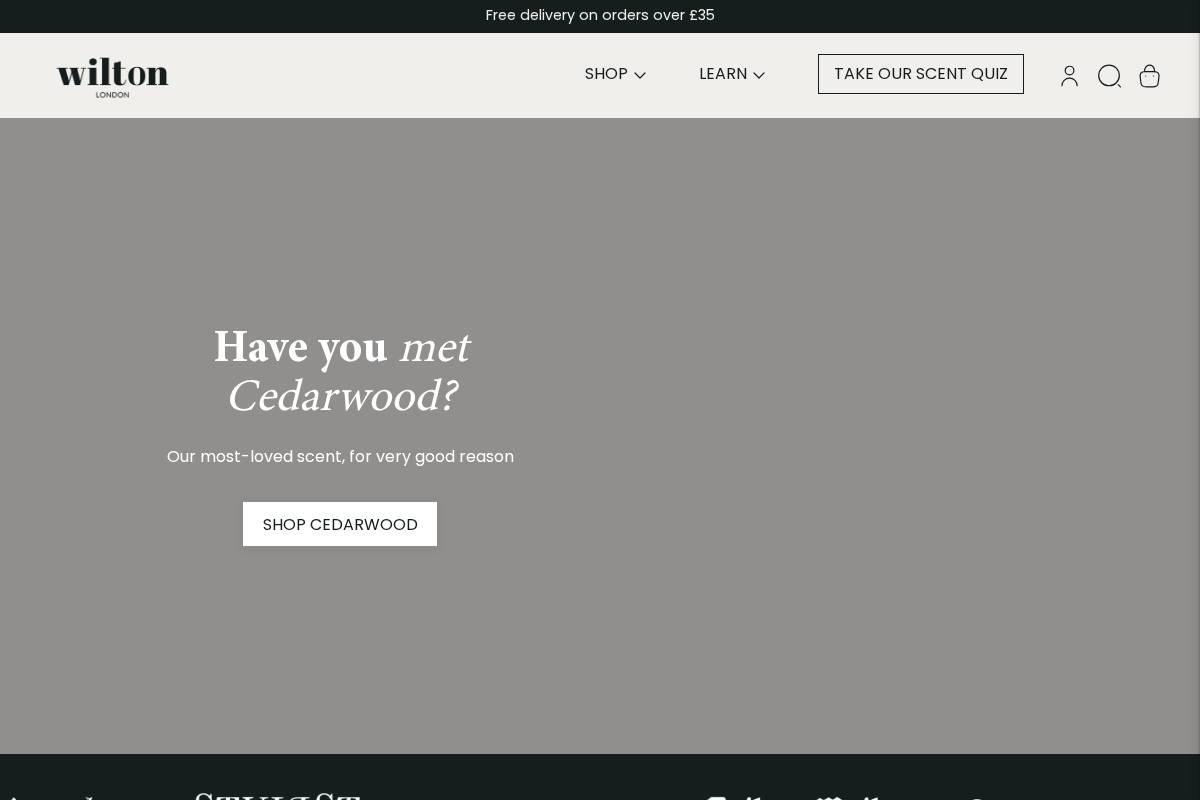Open the chevron next to SHOP

(x=640, y=75)
